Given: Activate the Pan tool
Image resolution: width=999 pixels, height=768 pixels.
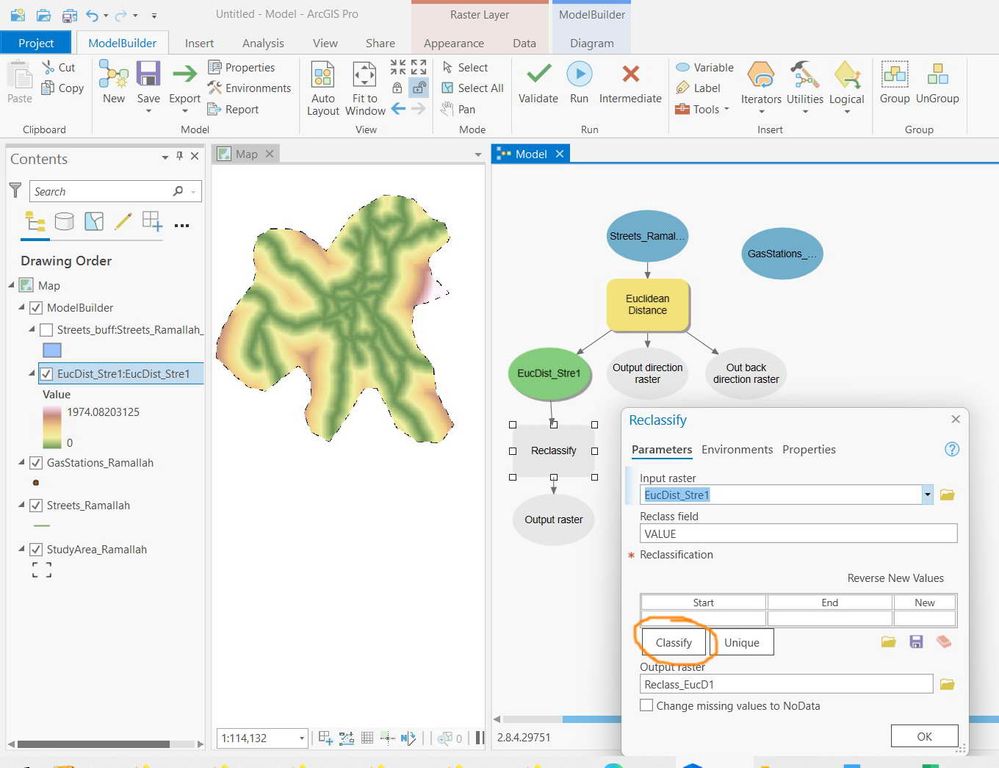Looking at the screenshot, I should point(458,109).
